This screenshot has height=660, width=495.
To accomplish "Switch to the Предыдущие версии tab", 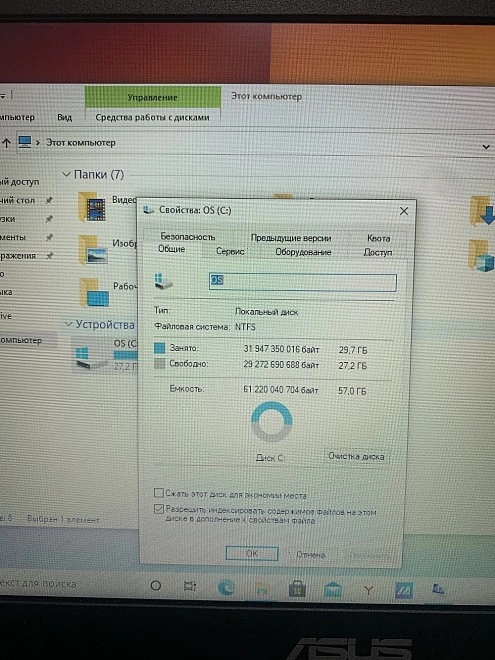I will point(291,238).
